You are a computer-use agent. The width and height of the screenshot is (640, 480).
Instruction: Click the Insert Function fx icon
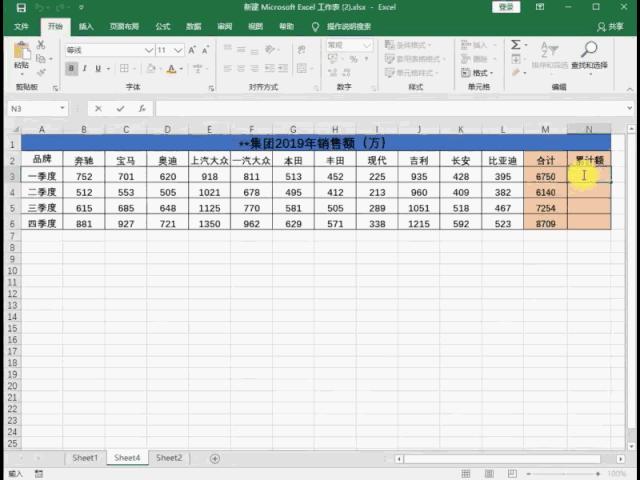click(142, 109)
